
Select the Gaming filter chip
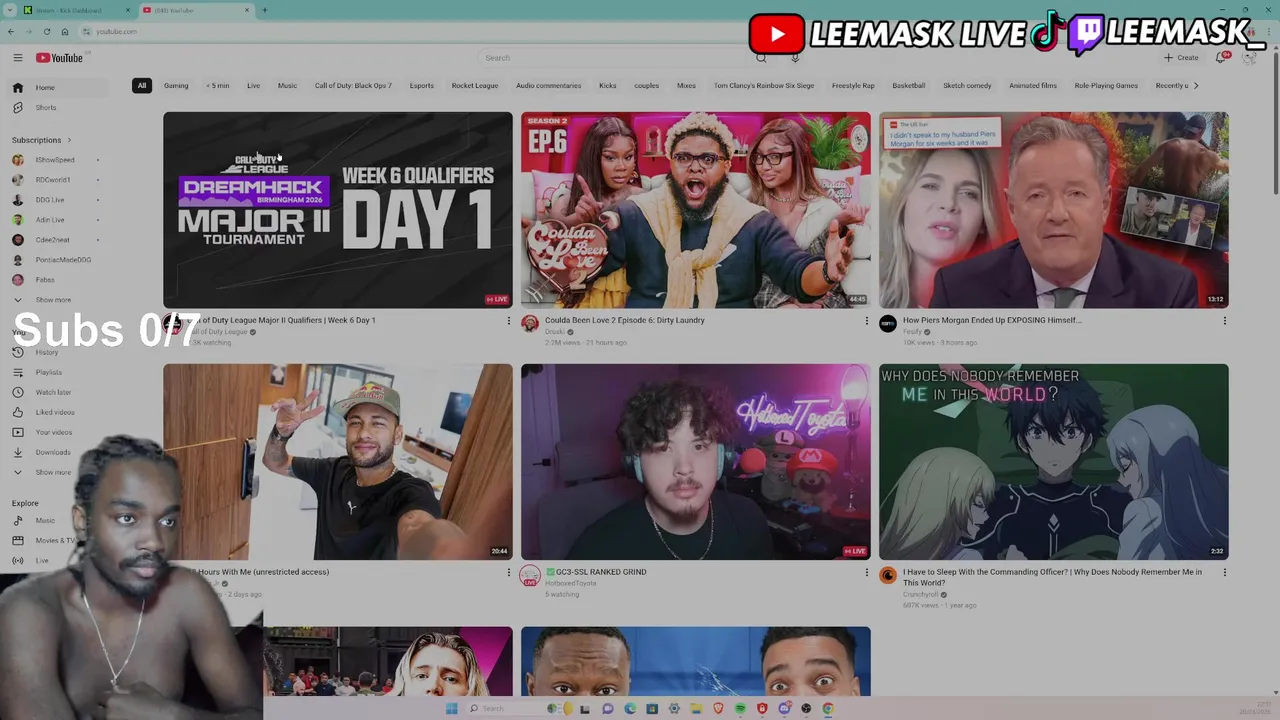(x=176, y=86)
